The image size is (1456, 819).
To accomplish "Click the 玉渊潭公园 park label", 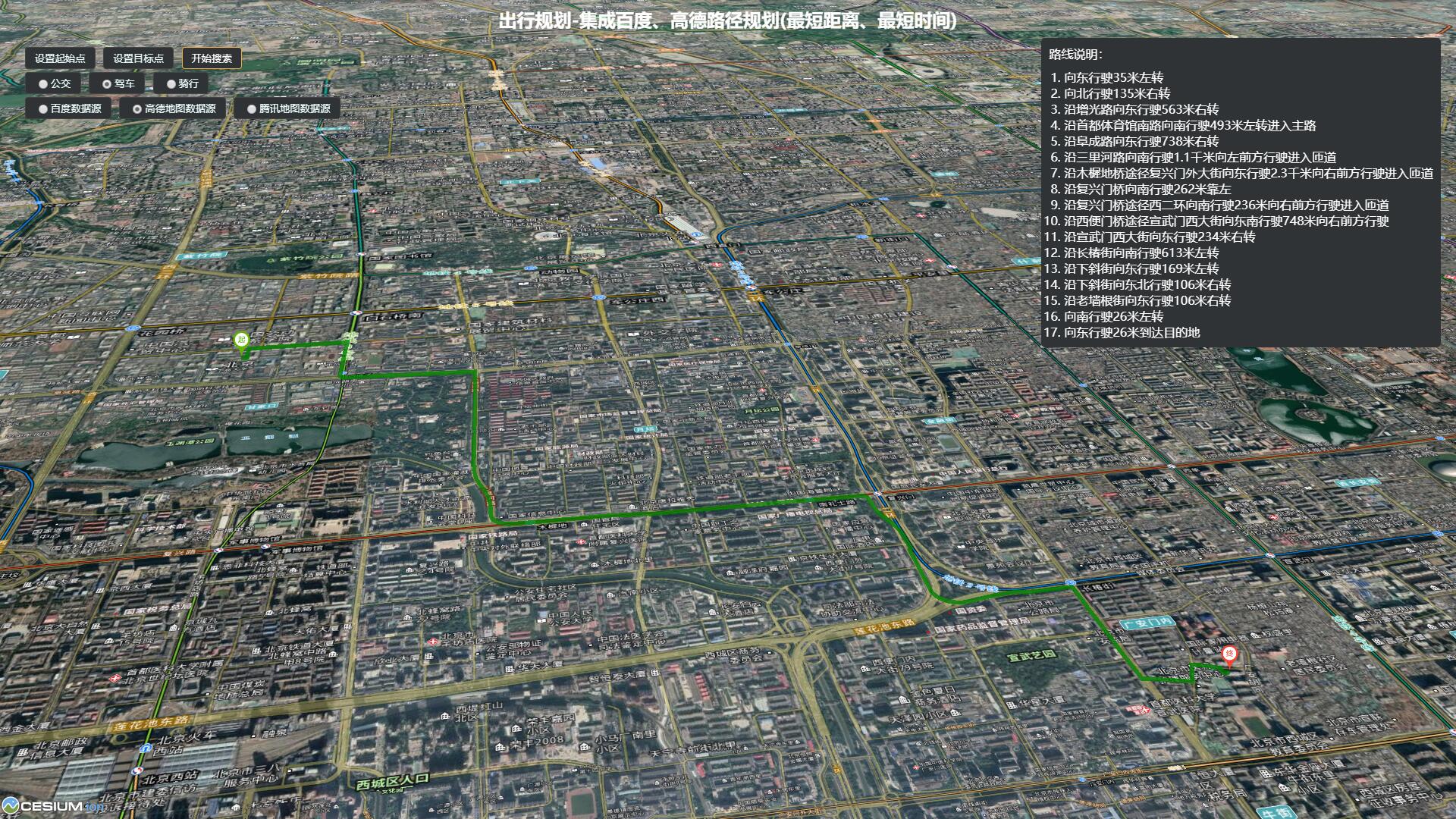I will [191, 441].
